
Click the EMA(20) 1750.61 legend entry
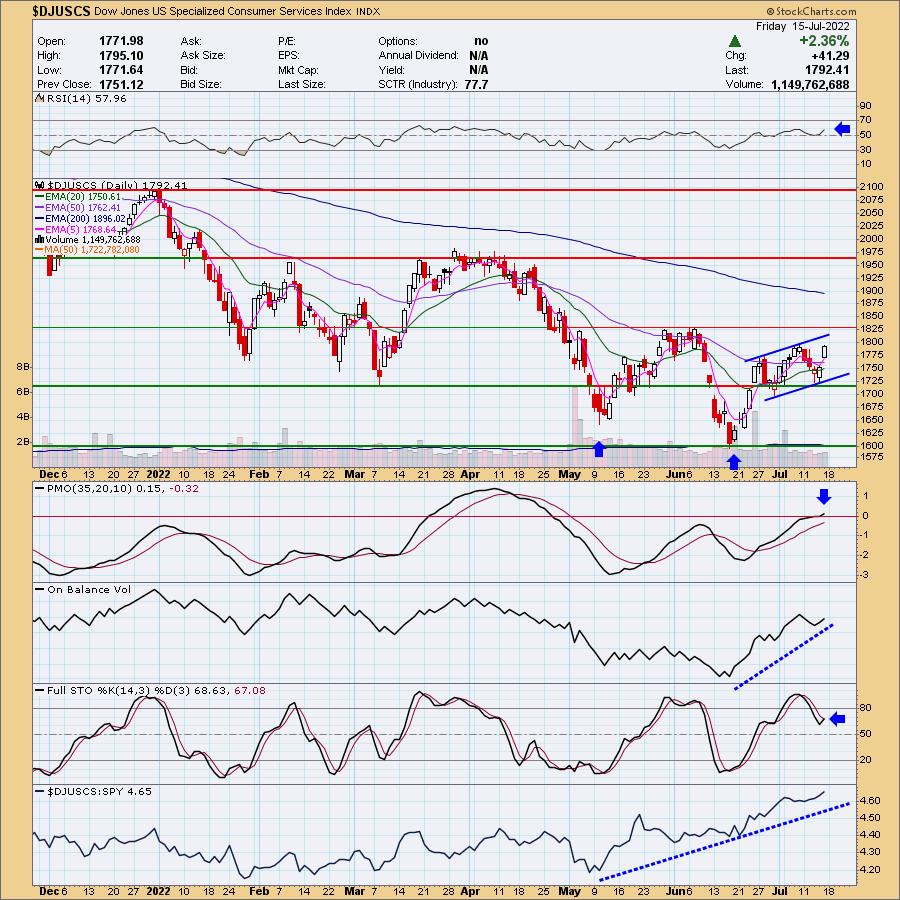(x=83, y=196)
